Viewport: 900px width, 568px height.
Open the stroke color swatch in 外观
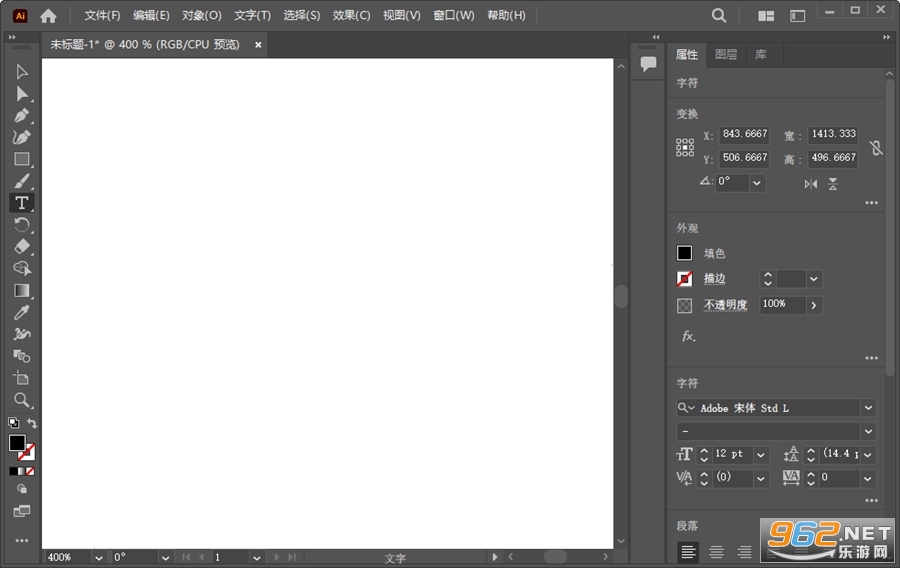684,279
